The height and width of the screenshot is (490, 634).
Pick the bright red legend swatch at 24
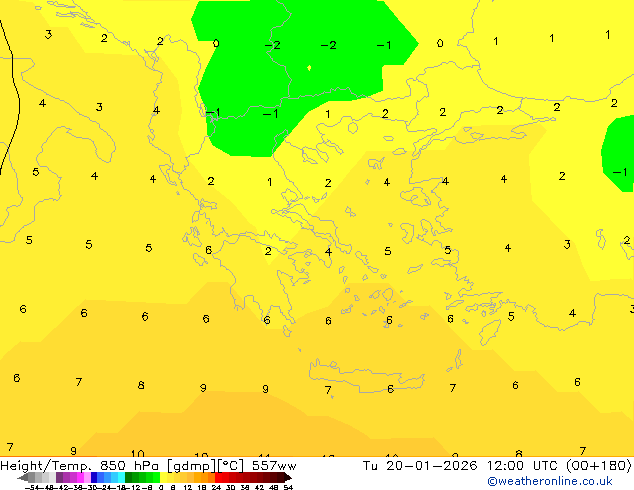click(218, 477)
